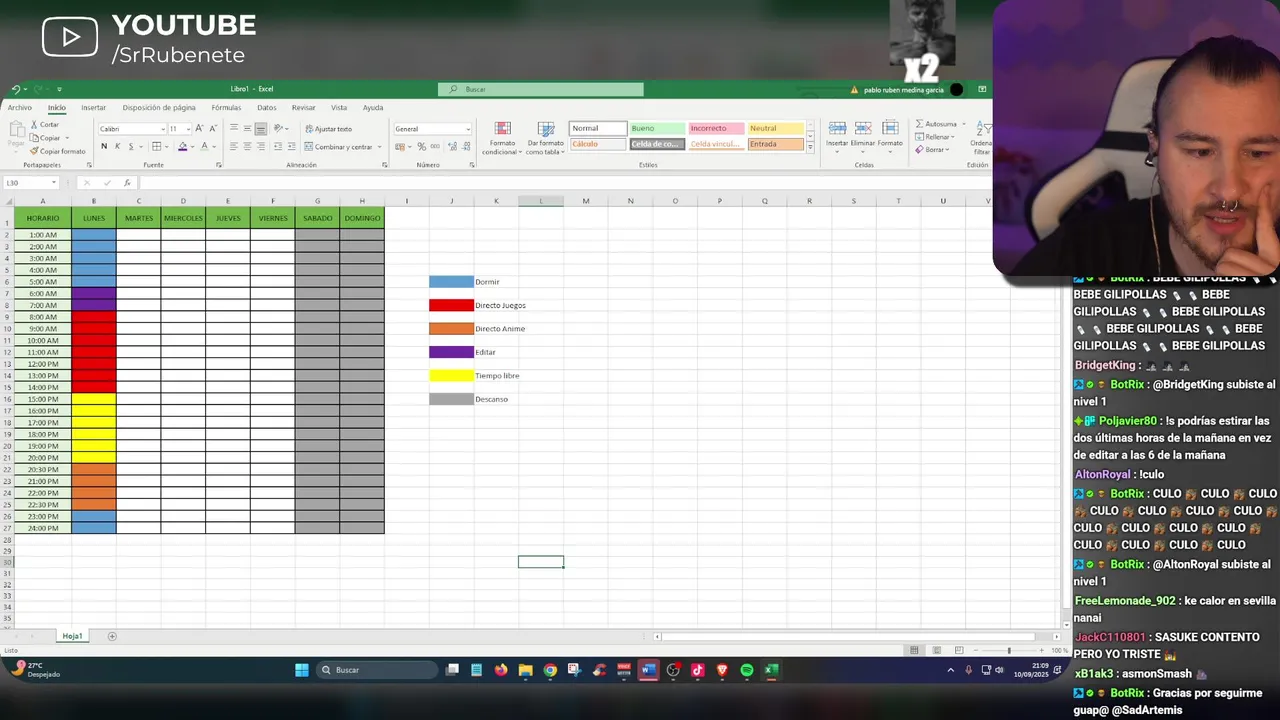1280x720 pixels.
Task: Switch to the Fórmulas tab
Action: click(x=226, y=107)
